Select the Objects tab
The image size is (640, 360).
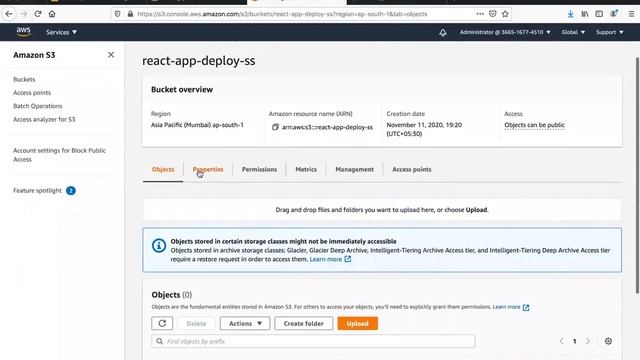(163, 169)
